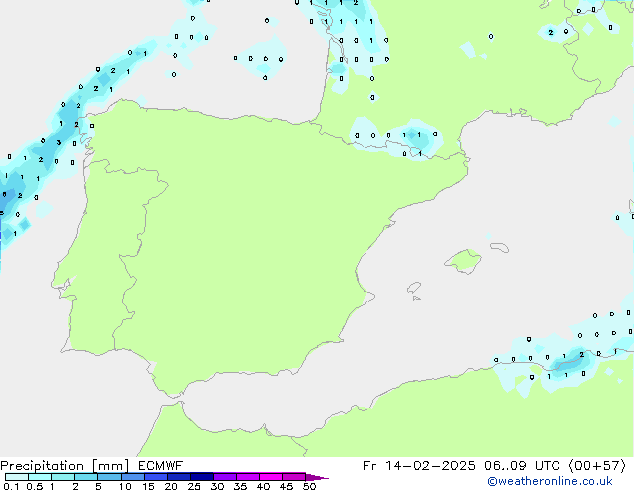Click the Mallorca island on the map

[464, 261]
